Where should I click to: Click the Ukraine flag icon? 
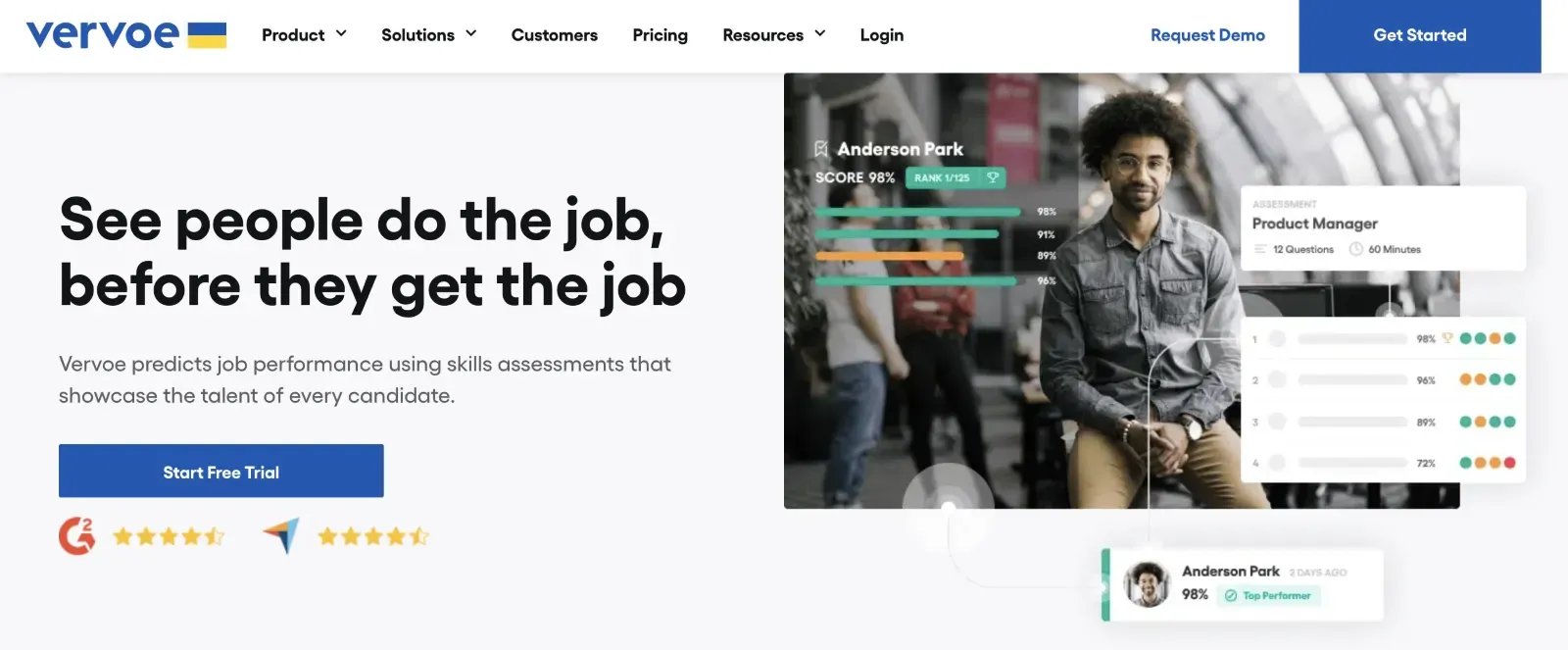point(207,35)
